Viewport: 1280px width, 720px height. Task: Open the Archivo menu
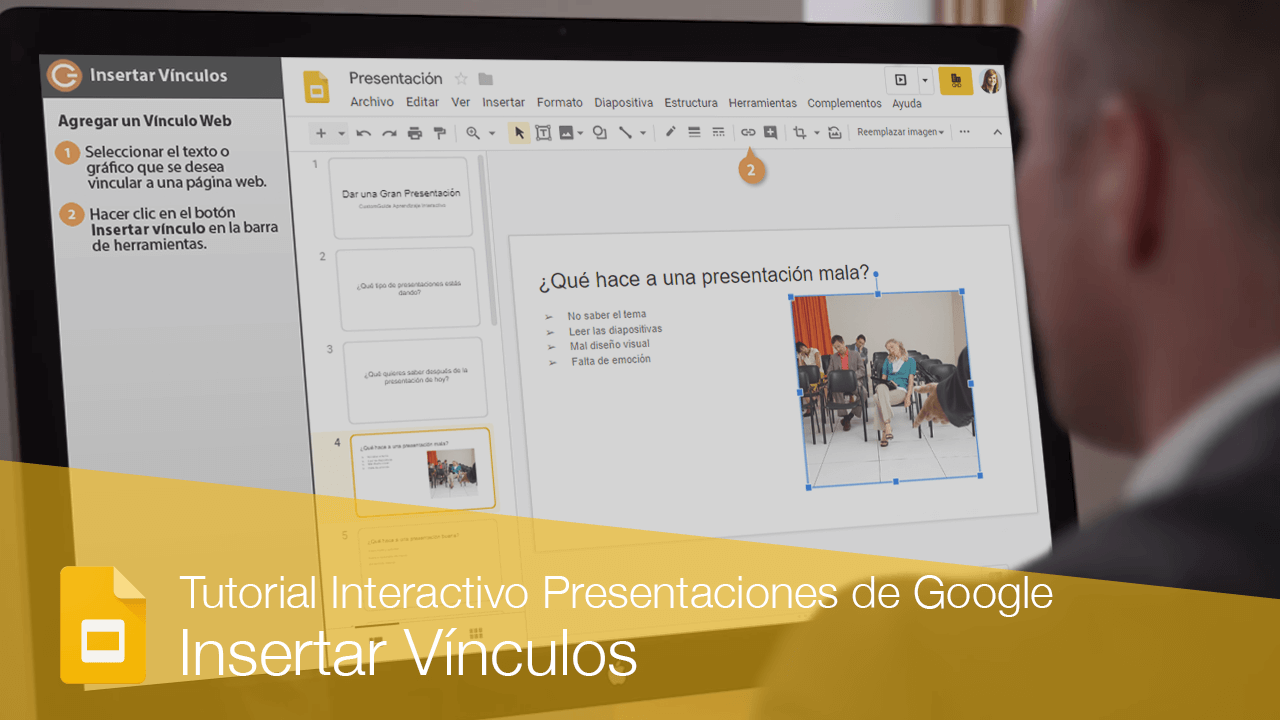[372, 102]
